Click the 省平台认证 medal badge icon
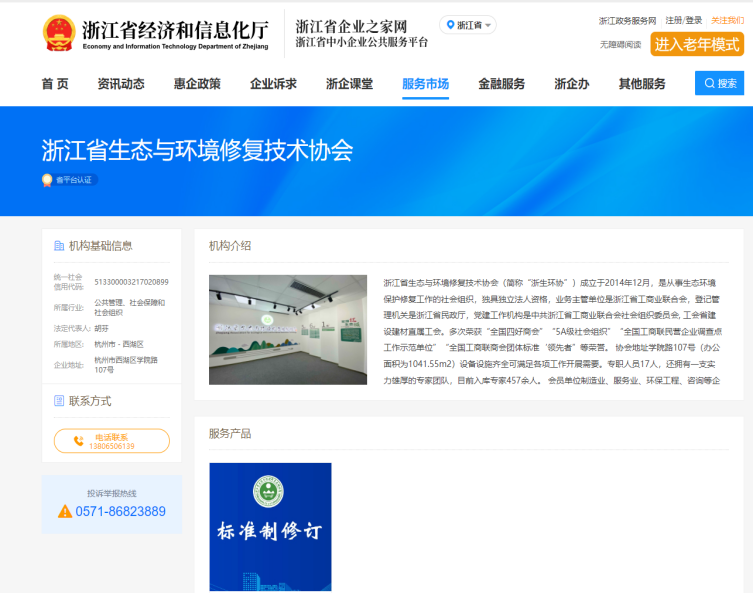 47,180
